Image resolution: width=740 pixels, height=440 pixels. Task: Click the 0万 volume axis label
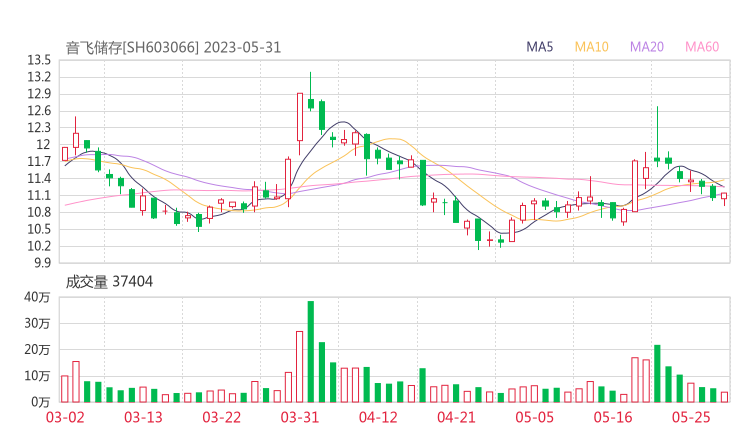pyautogui.click(x=41, y=402)
